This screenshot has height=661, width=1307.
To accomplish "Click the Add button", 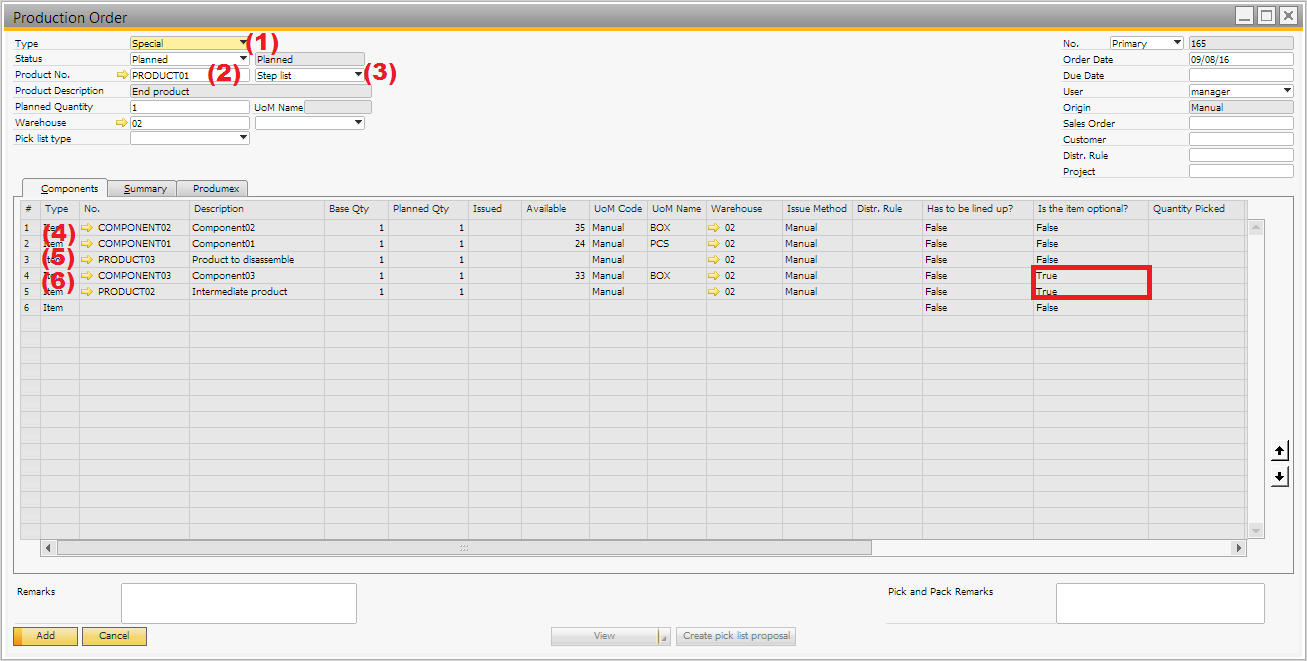I will click(x=45, y=636).
